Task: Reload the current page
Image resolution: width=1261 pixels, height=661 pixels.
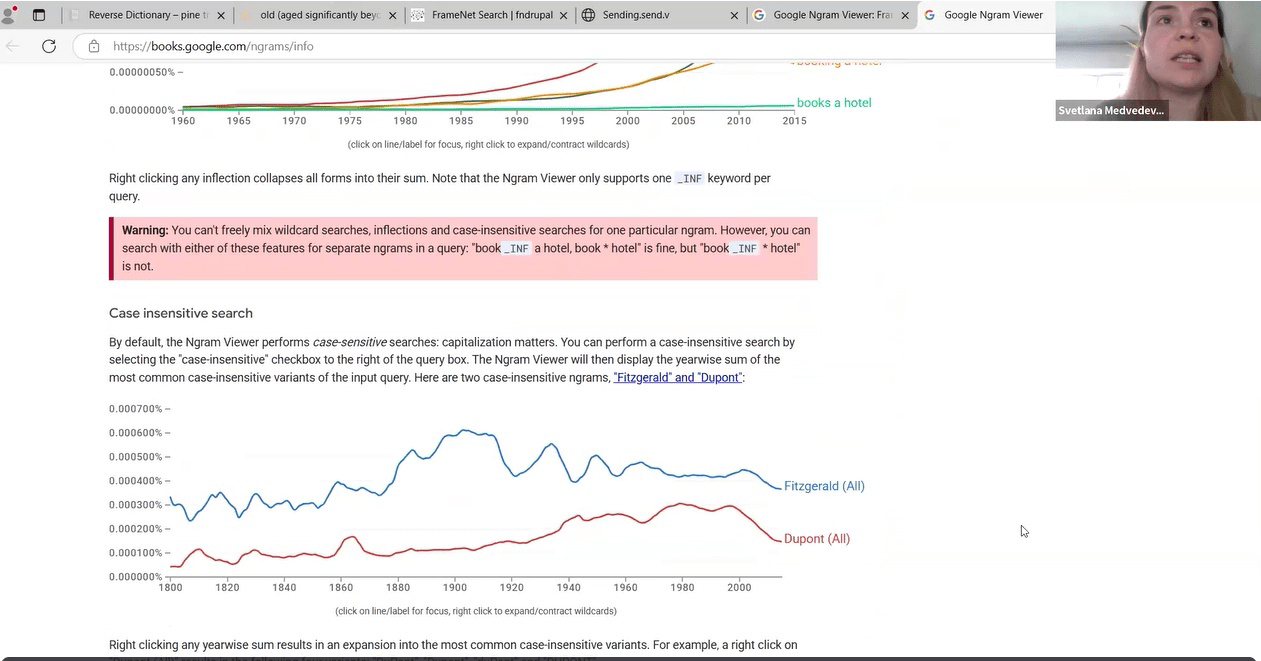Action: (49, 46)
